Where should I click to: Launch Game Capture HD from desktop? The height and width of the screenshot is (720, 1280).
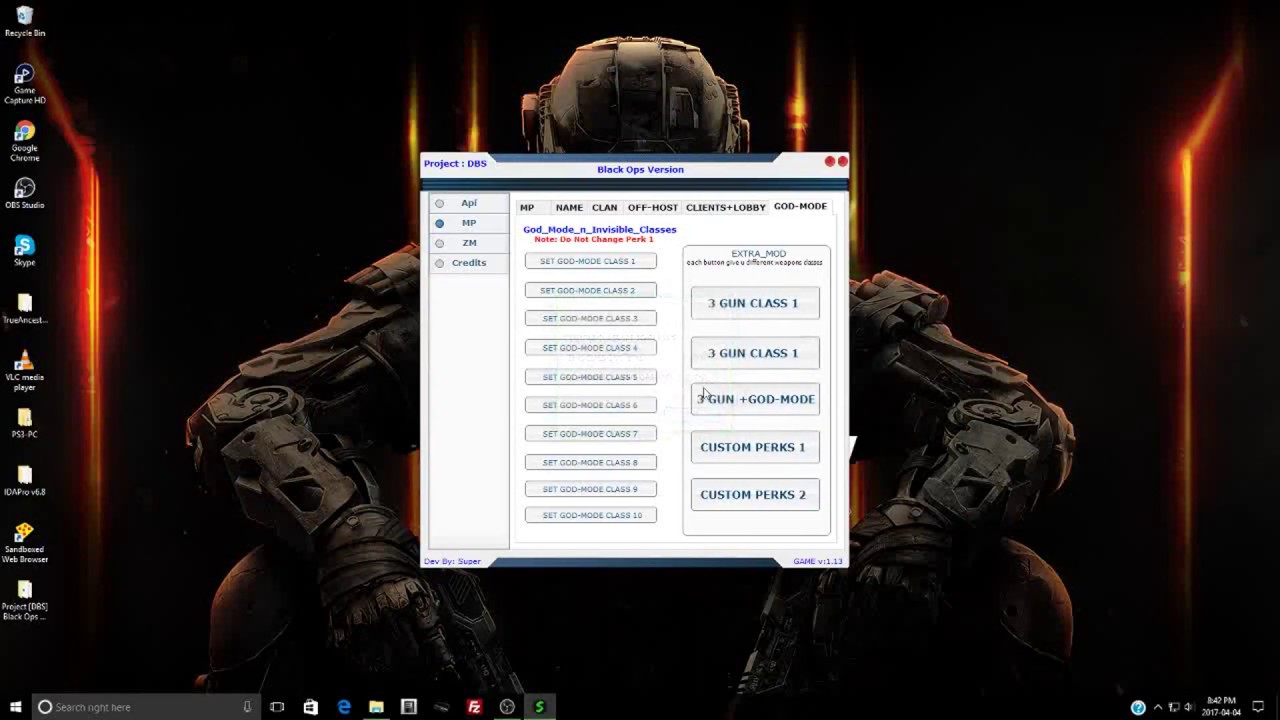(25, 84)
